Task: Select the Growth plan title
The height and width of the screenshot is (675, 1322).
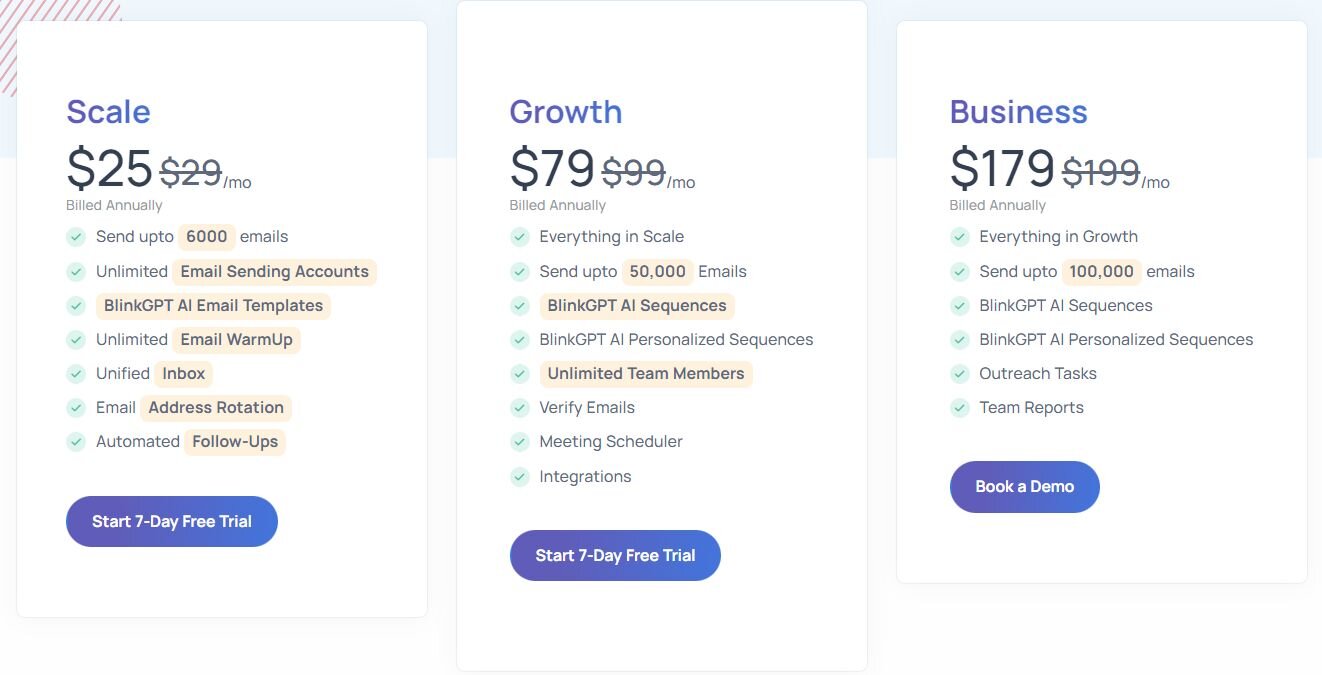Action: point(566,111)
